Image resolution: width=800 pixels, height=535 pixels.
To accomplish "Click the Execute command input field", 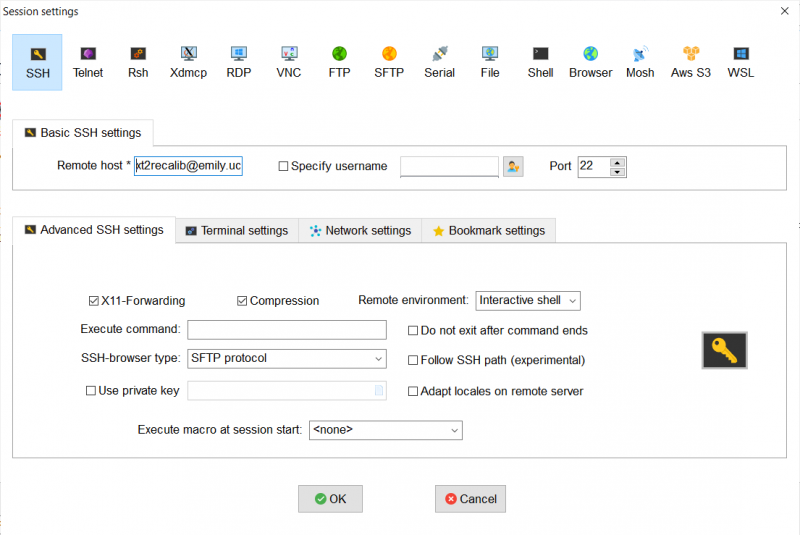I will click(x=287, y=329).
